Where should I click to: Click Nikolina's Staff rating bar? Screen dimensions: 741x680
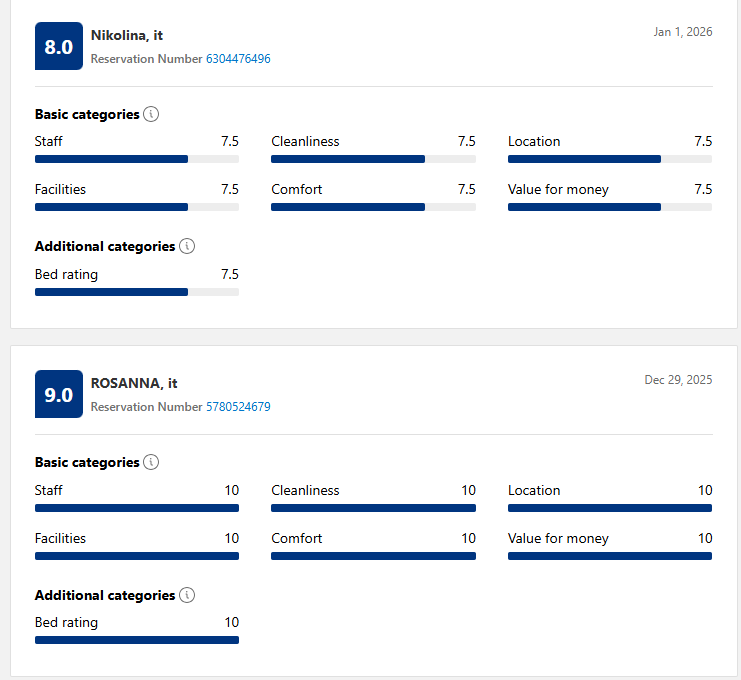[137, 159]
